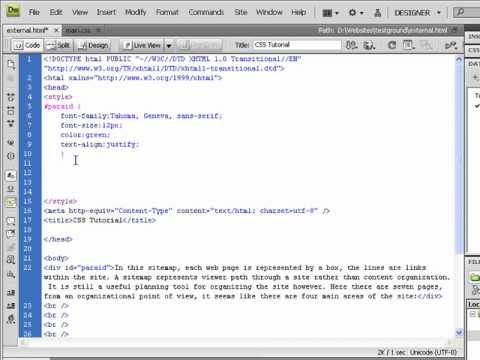This screenshot has width=480, height=360.
Task: Click 'Unicode (UTF-8)' in status bar
Action: [433, 352]
